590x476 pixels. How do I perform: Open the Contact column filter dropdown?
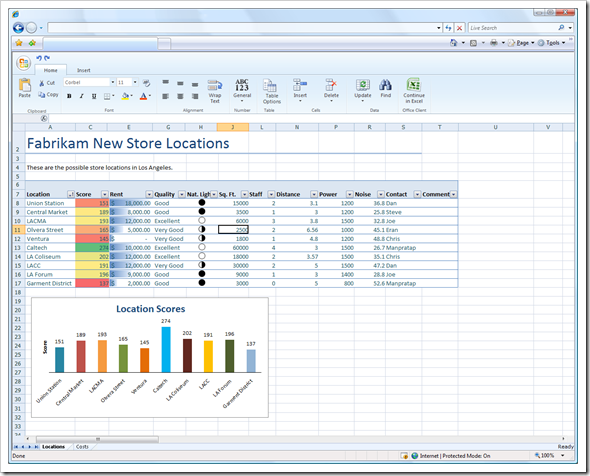click(x=417, y=194)
